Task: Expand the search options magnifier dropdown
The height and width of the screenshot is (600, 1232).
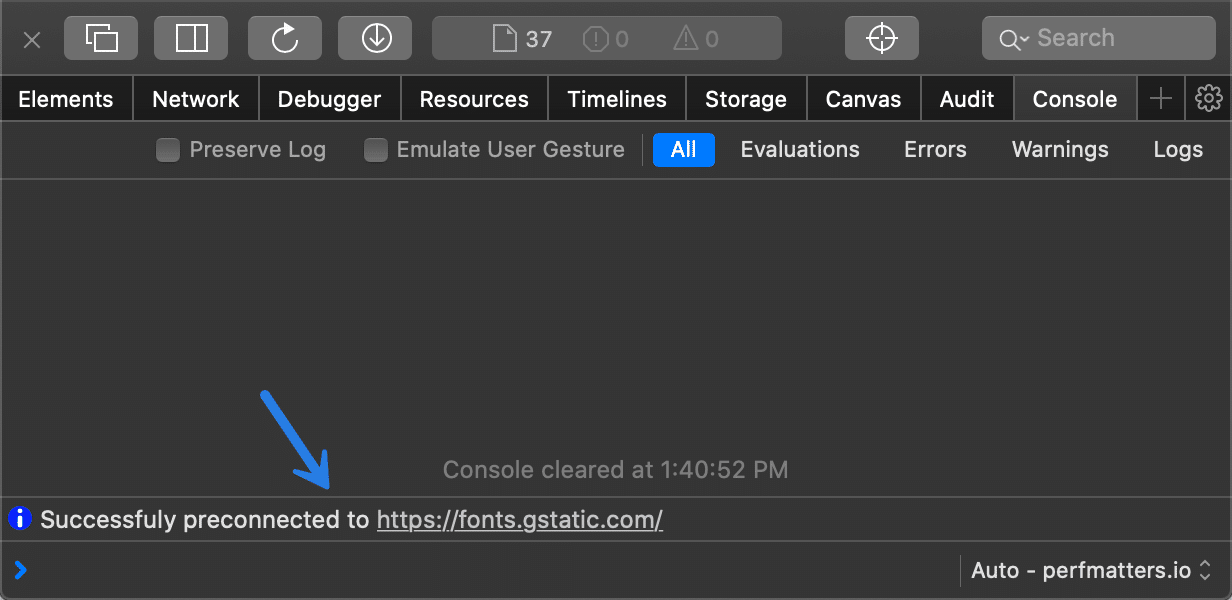Action: click(x=1013, y=39)
